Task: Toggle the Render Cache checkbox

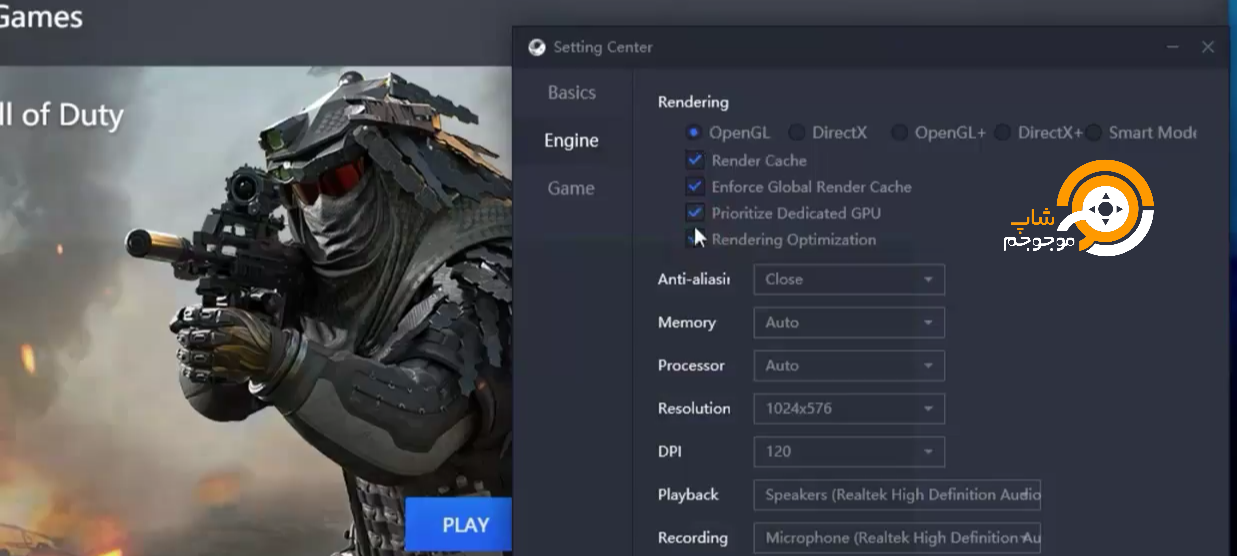Action: point(695,160)
